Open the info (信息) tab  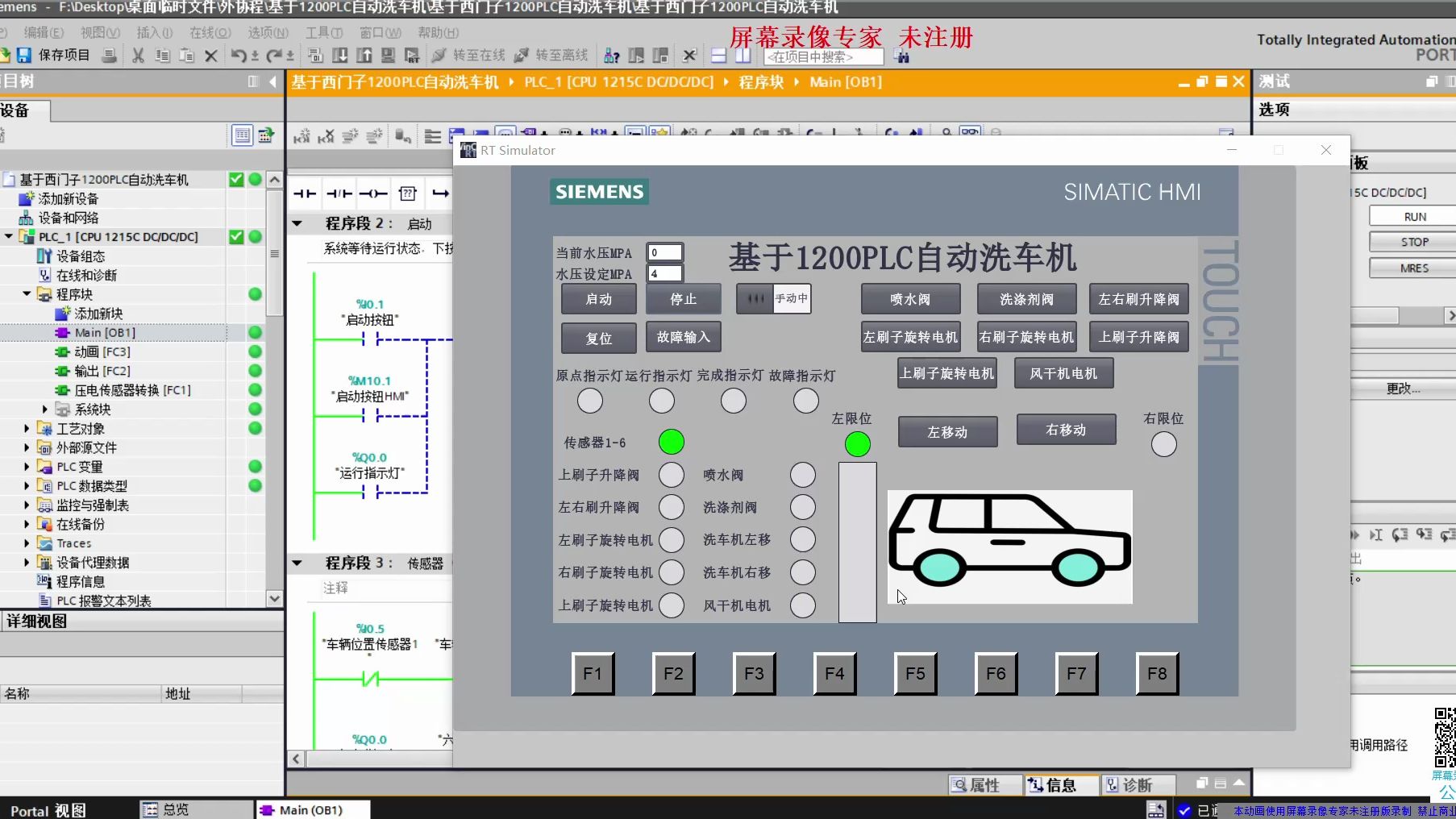click(x=1061, y=785)
